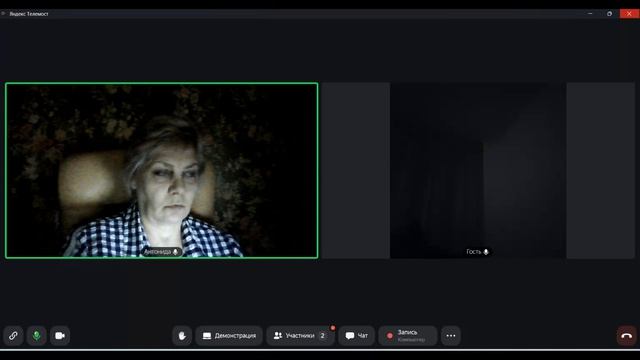Click the Яндекс Телемост window title
This screenshot has width=640, height=360.
click(29, 14)
